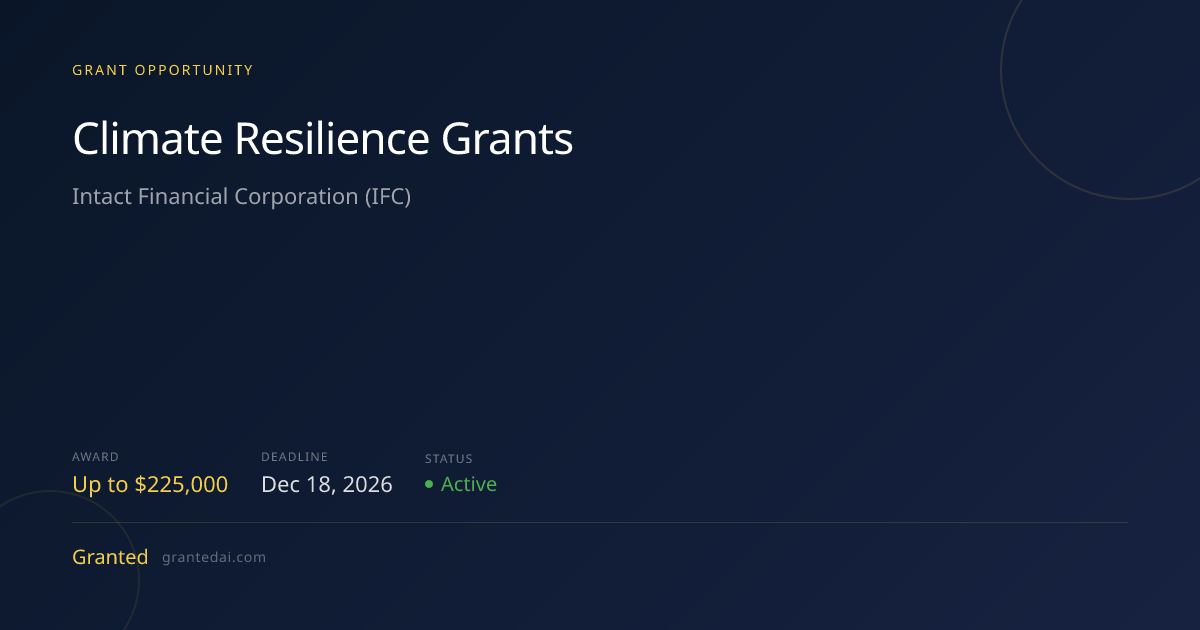Click the 'Climate Resilience Grants' title
The width and height of the screenshot is (1200, 630).
pyautogui.click(x=323, y=139)
